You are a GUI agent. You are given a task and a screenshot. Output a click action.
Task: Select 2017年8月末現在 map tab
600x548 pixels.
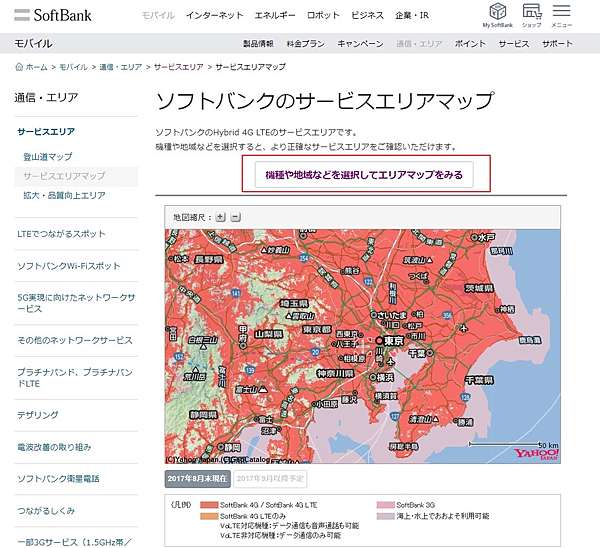coord(197,479)
